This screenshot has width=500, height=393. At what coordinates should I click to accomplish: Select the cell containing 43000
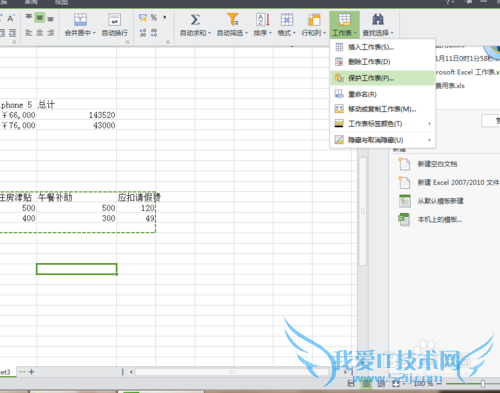[76, 125]
